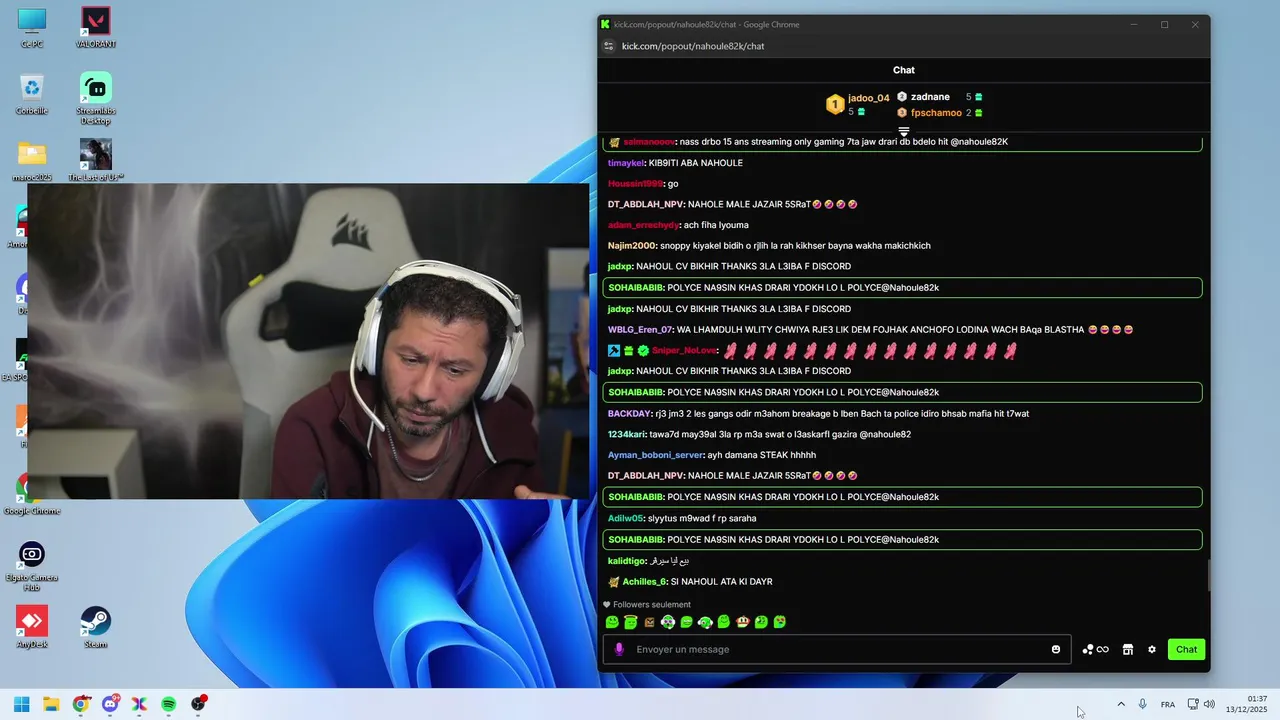Click the purple microphone in message box
1280x720 pixels.
point(619,649)
